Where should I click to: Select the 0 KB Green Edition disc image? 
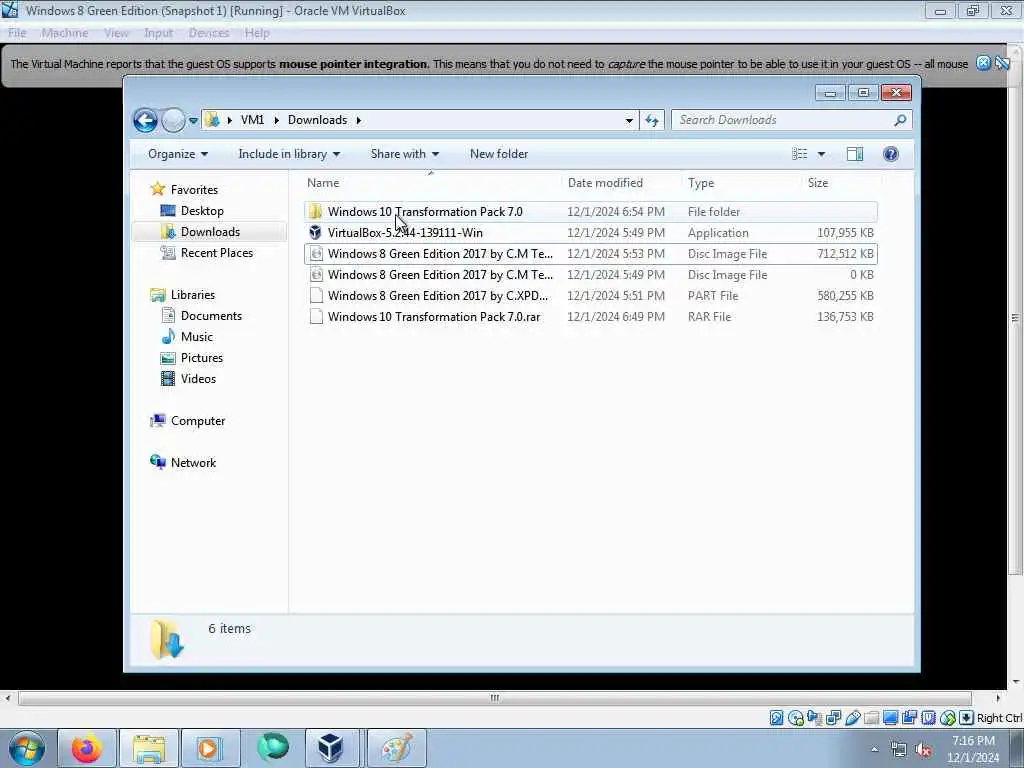(590, 275)
